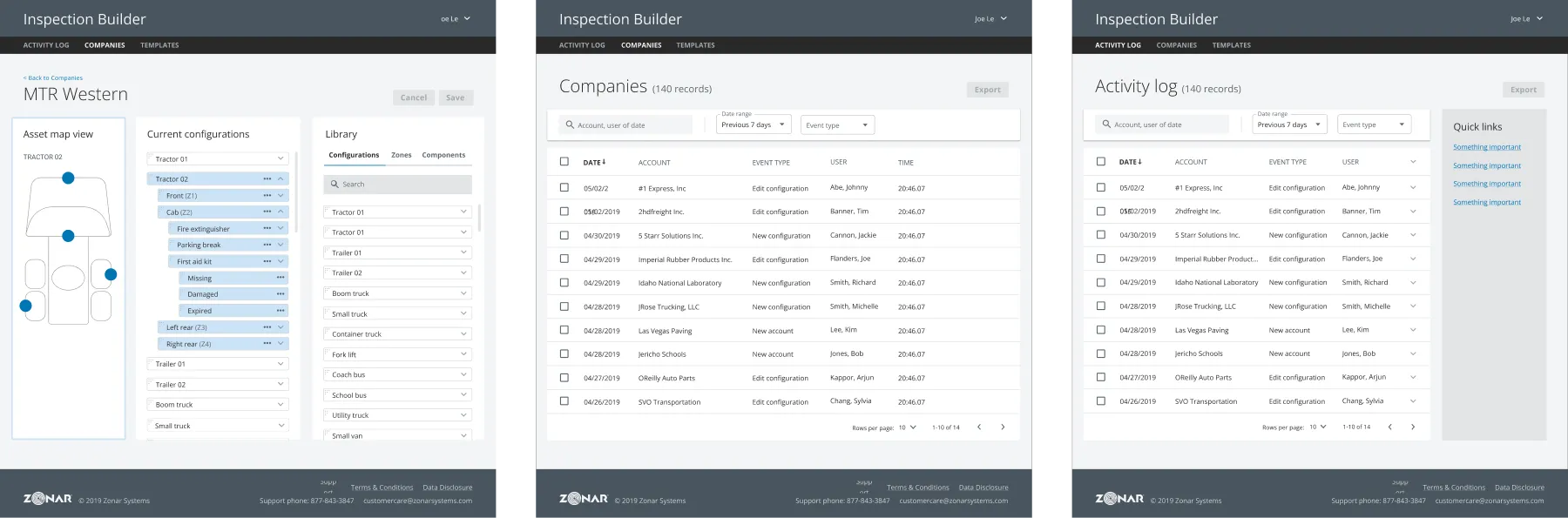Expand Trailer 01 in Current configurations
Screen dimensions: 1568x518
pos(280,364)
